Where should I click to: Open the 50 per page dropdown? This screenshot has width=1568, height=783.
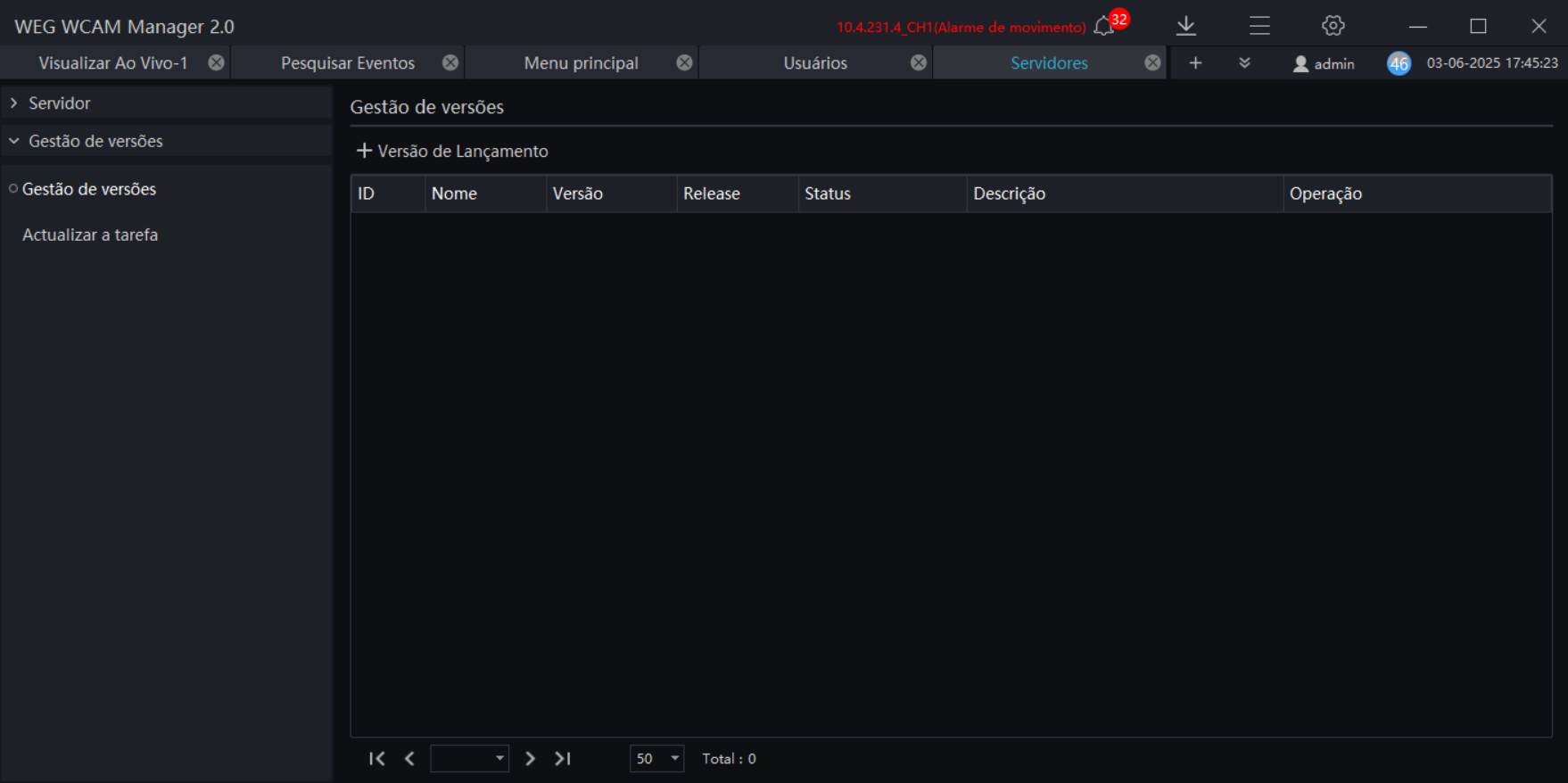tap(656, 758)
